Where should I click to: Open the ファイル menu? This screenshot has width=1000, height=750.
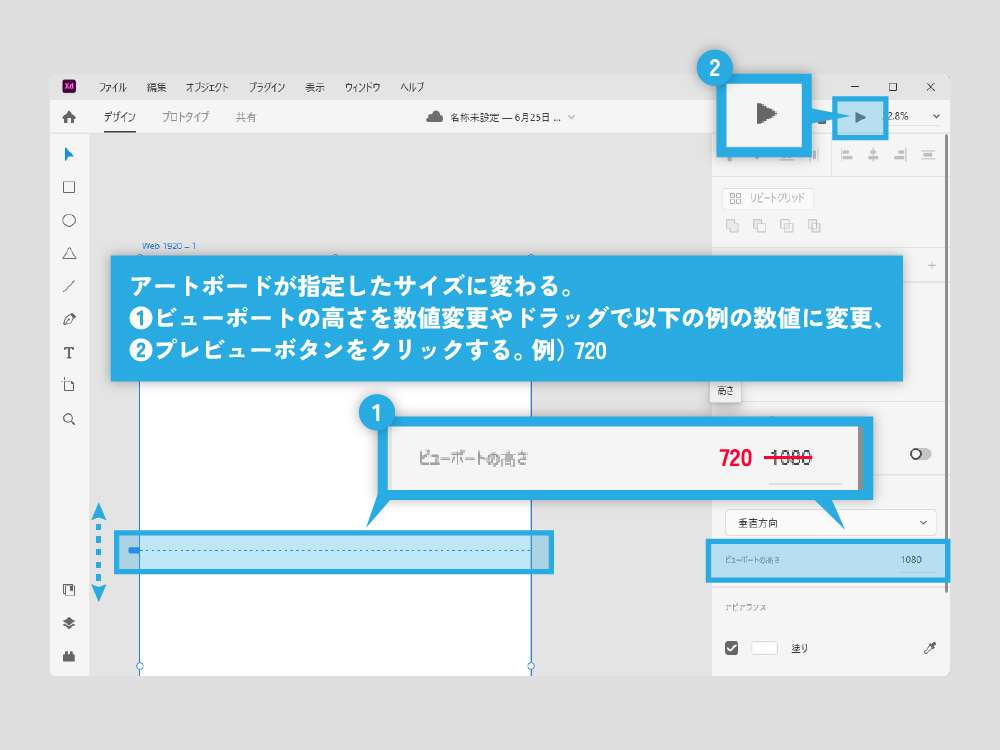112,87
